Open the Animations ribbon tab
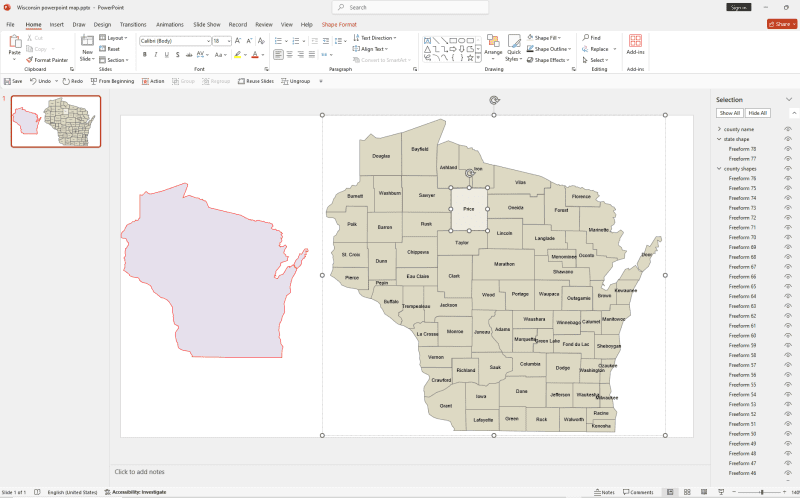 (x=170, y=24)
